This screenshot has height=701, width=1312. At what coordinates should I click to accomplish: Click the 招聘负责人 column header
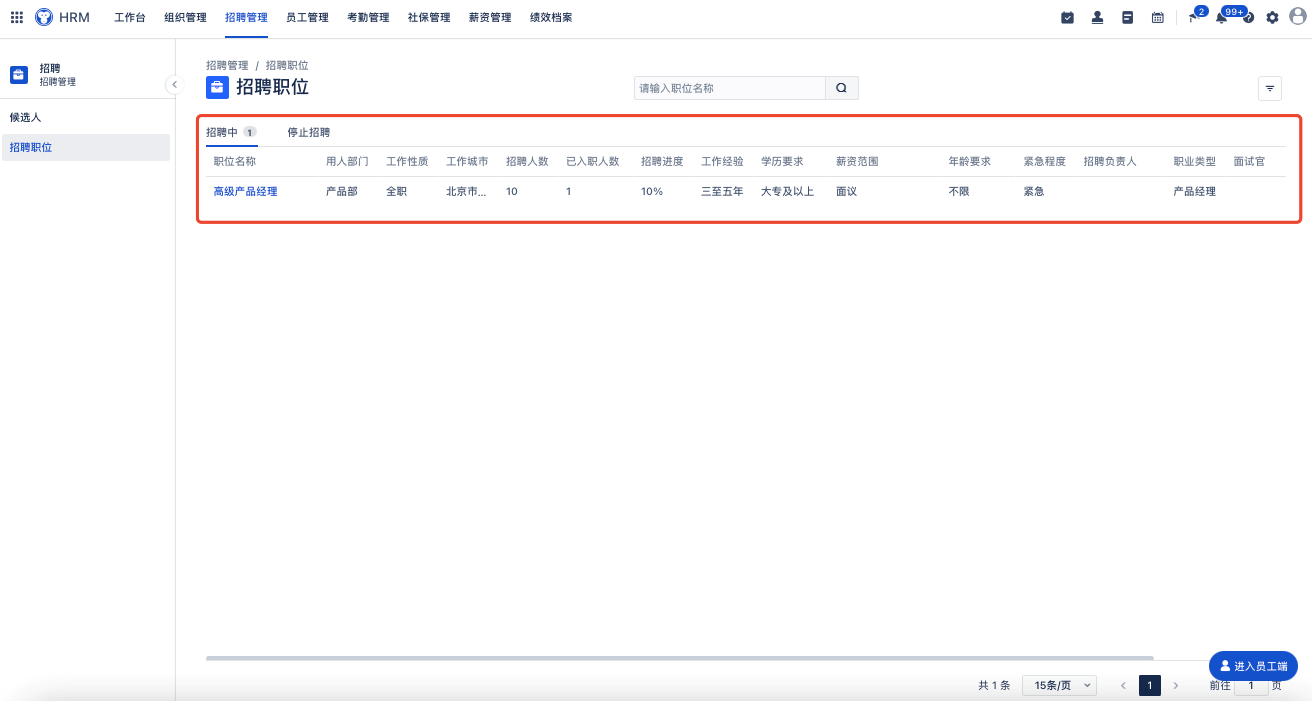[x=1110, y=161]
